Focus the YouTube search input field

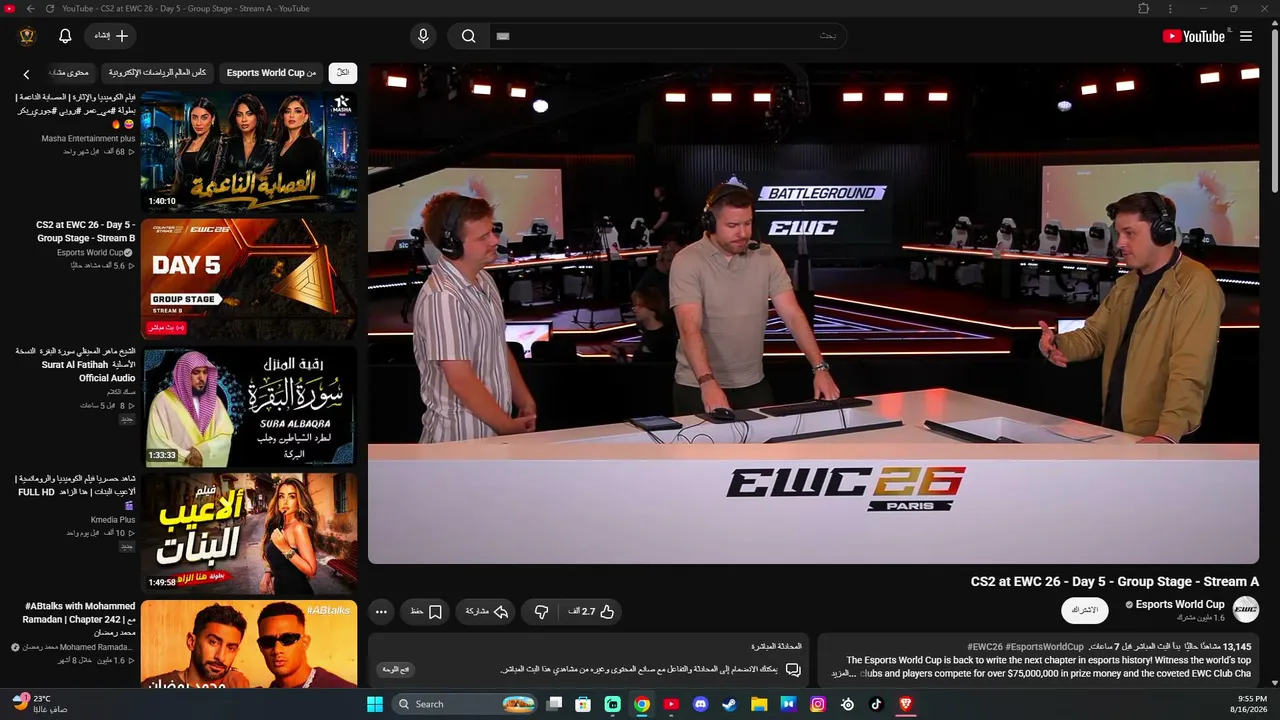(668, 36)
